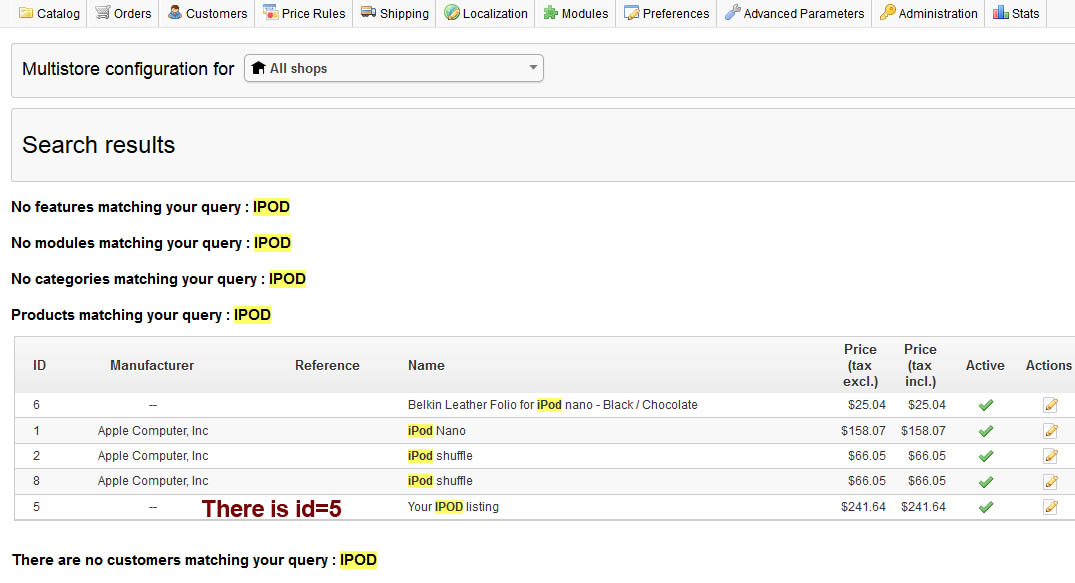Go to the Administration tab
Viewport: 1075px width, 583px height.
[928, 13]
